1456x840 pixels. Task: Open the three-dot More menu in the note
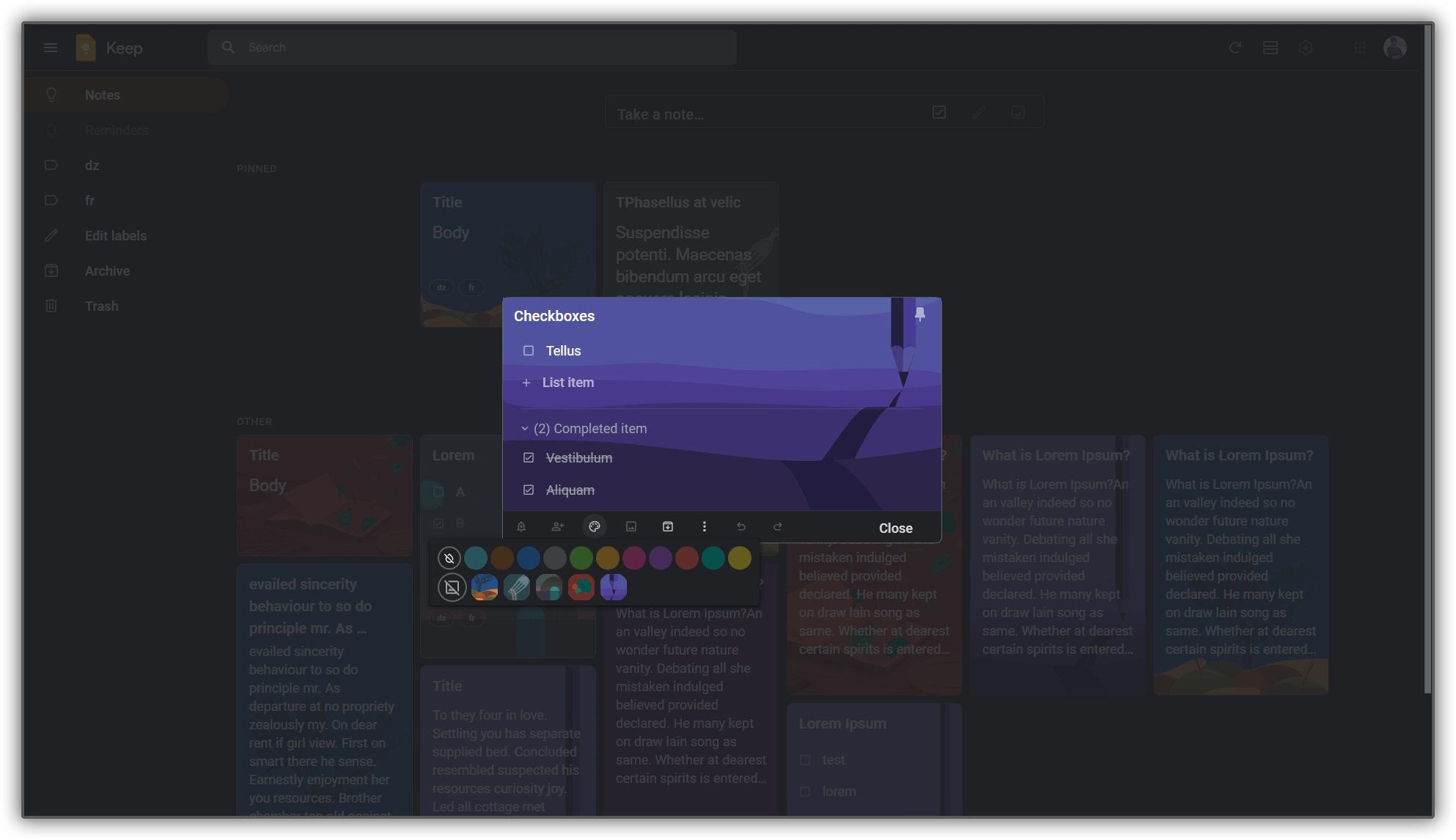(x=705, y=527)
